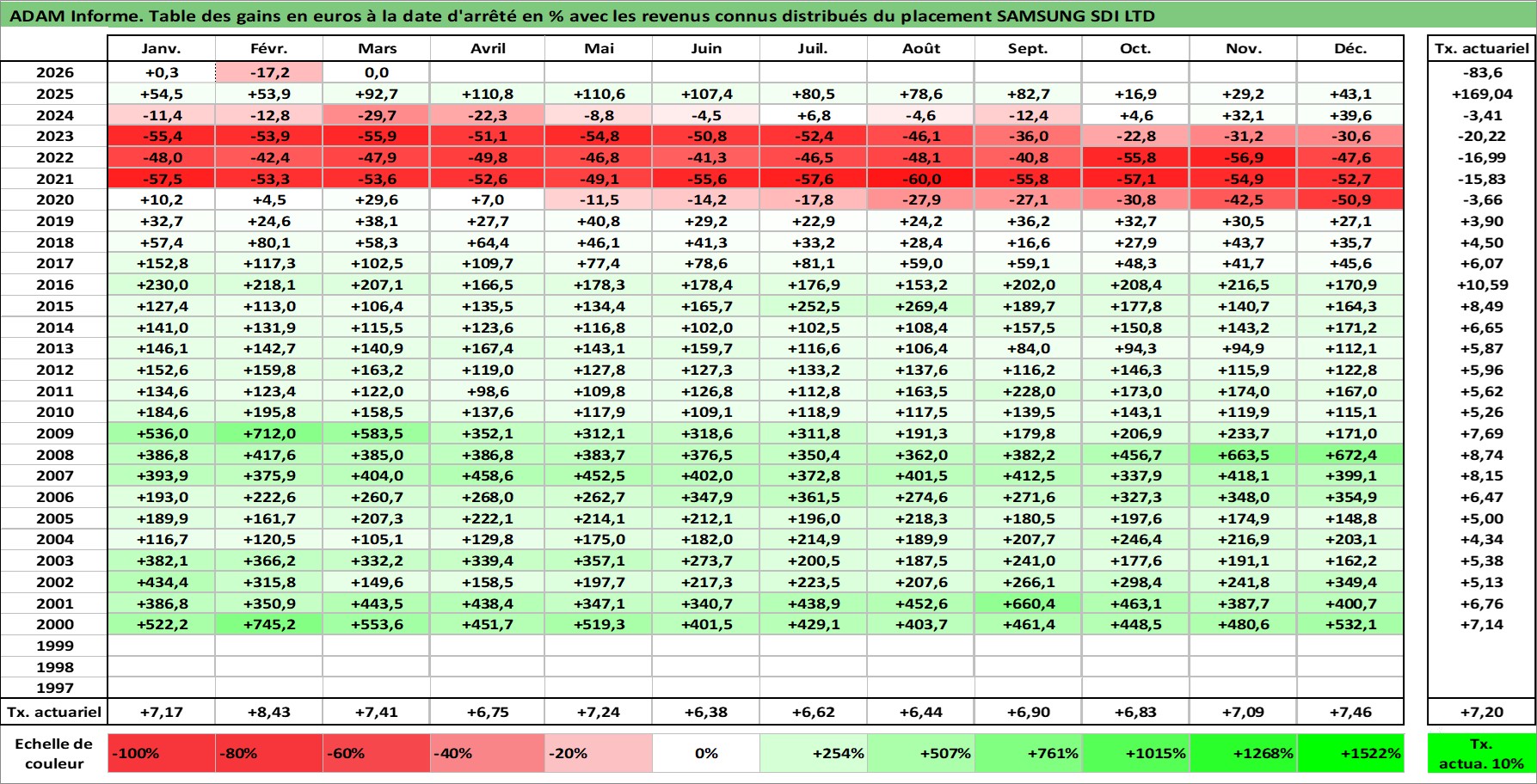Click the +269,4 cell in August 2015
Image resolution: width=1537 pixels, height=784 pixels.
(x=921, y=306)
